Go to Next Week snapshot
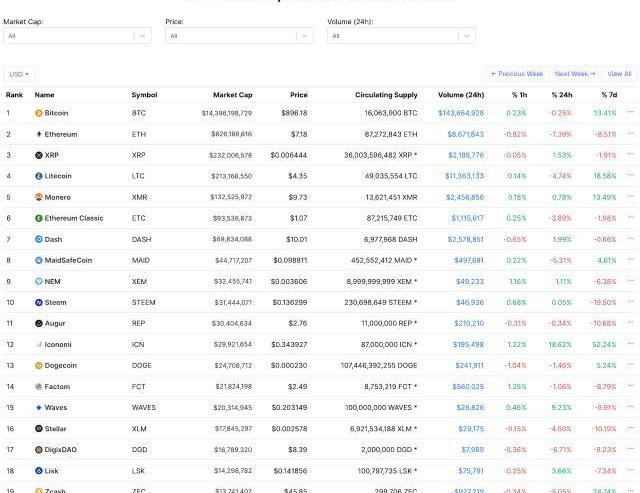Image resolution: width=640 pixels, height=493 pixels. point(576,74)
